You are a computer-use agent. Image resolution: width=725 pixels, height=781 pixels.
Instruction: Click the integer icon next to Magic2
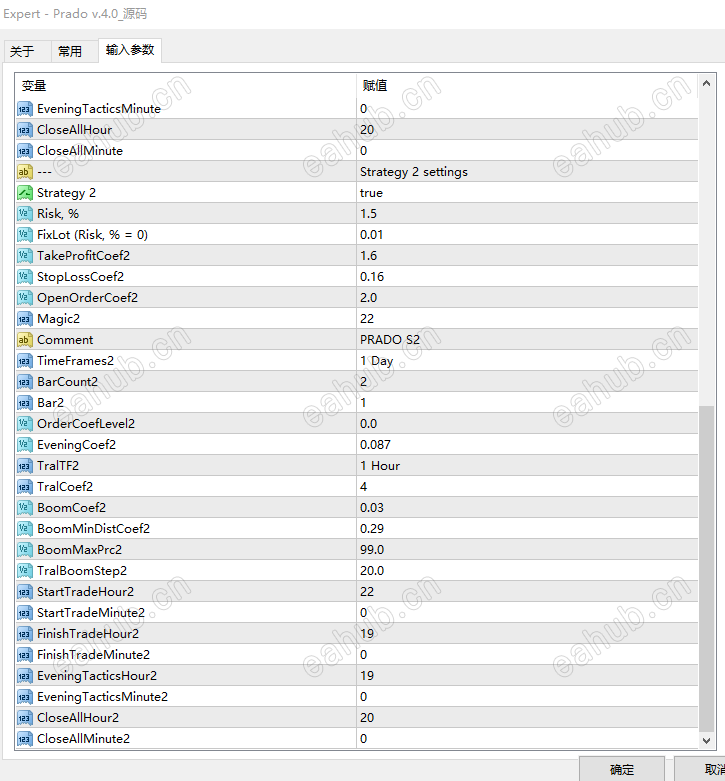25,319
